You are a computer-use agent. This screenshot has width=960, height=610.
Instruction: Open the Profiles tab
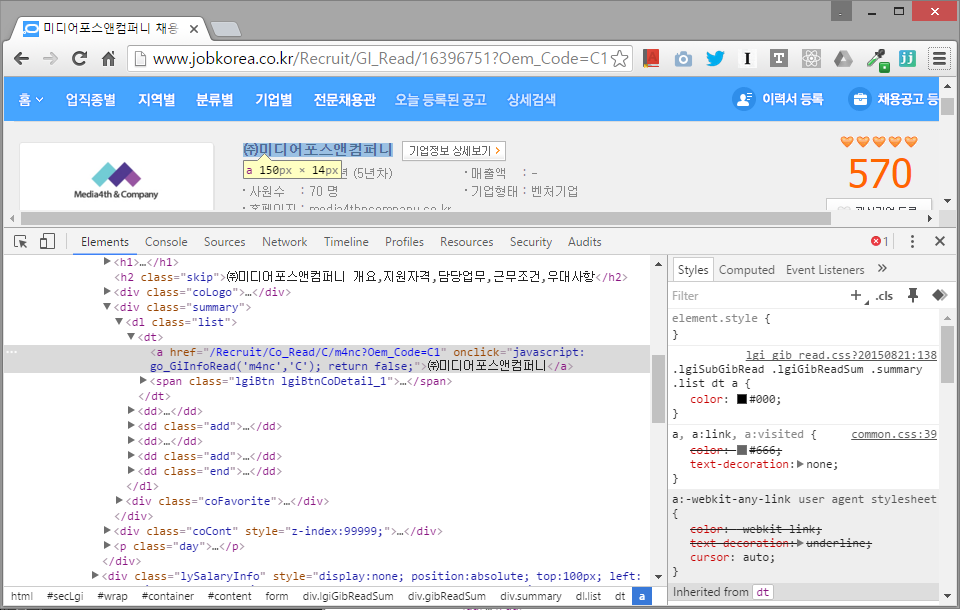pos(404,242)
